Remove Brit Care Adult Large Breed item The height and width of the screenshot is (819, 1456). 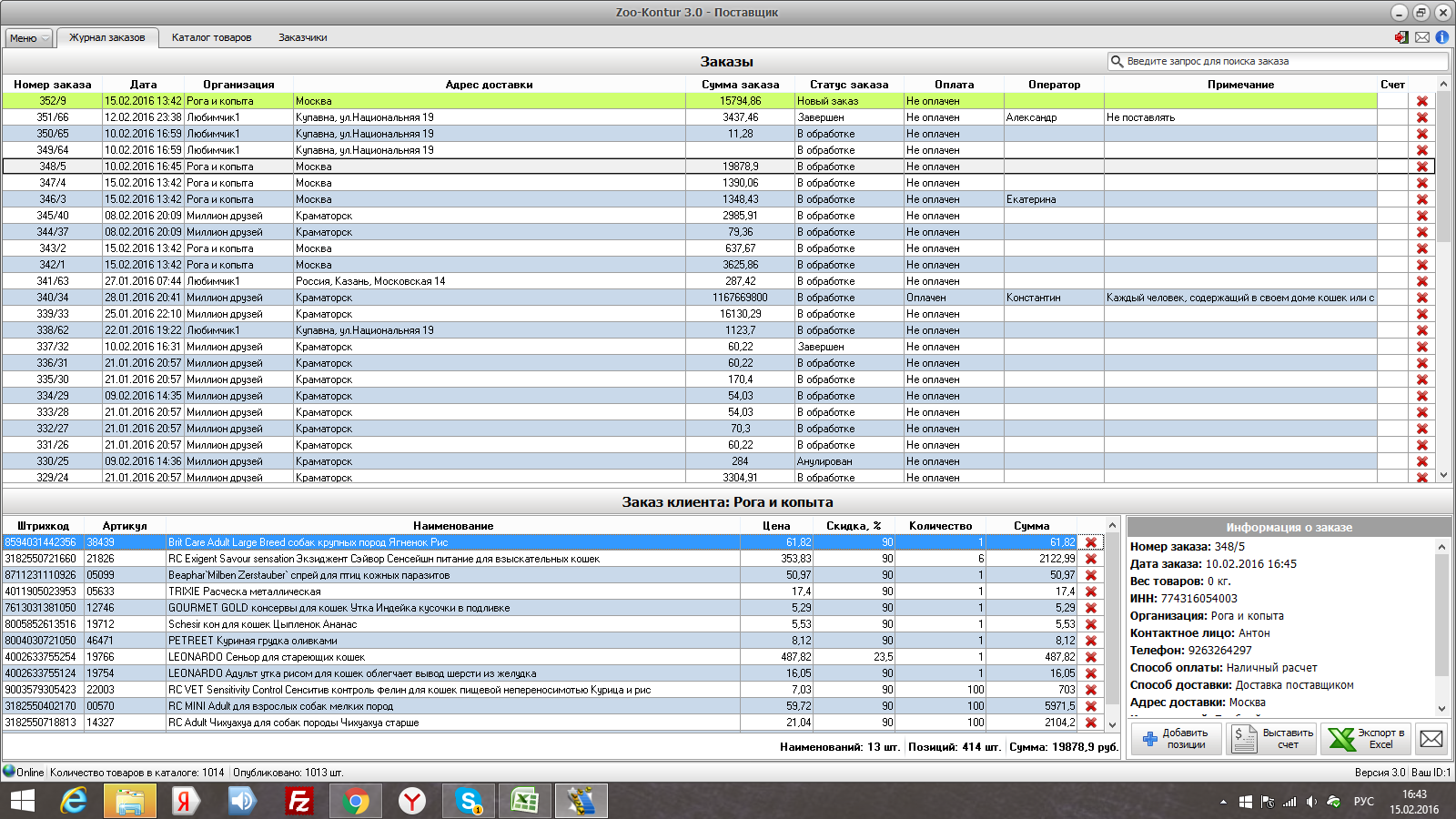click(1091, 542)
